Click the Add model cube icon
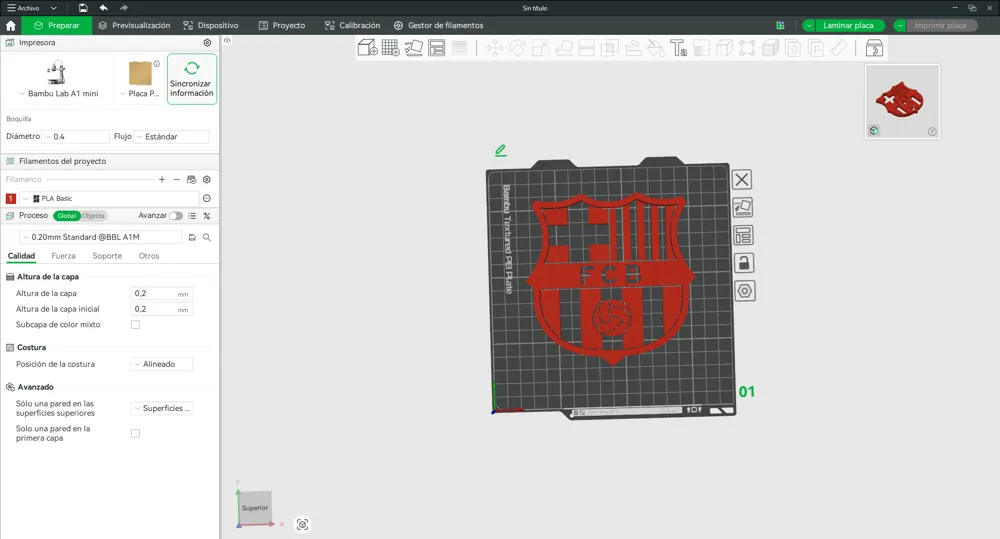This screenshot has height=539, width=1000. 367,48
